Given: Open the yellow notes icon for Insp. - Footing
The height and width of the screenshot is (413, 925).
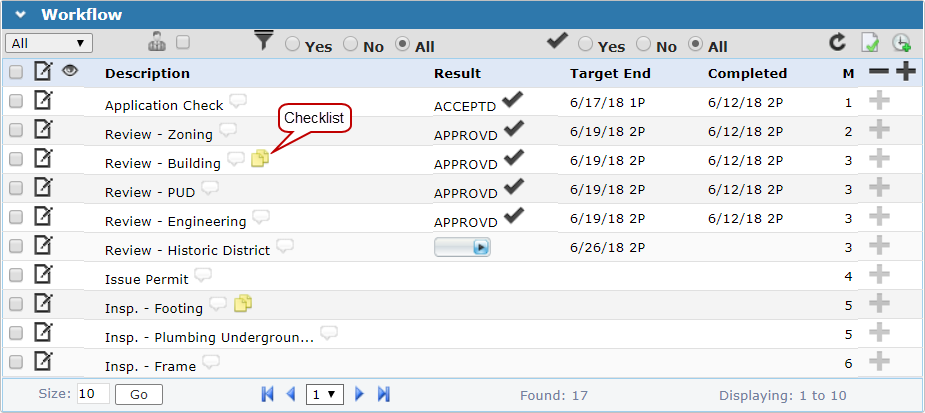Looking at the screenshot, I should coord(243,304).
